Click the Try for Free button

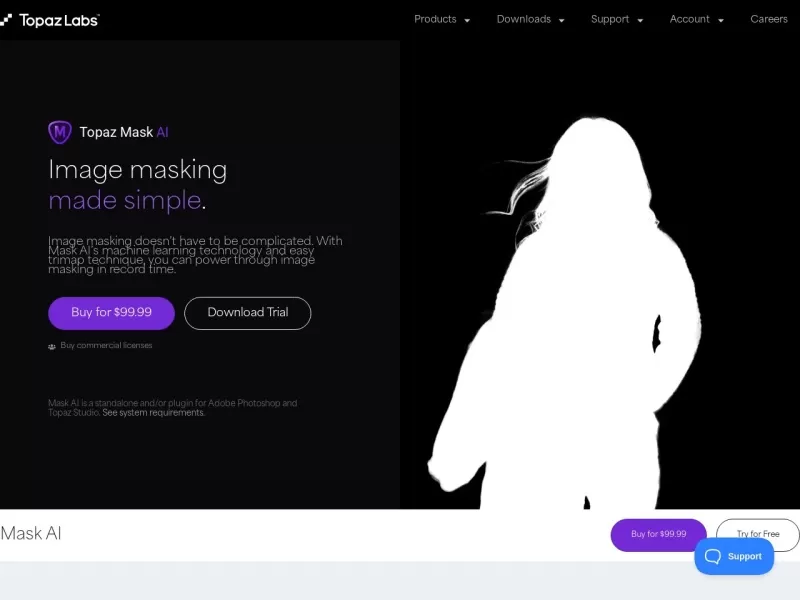pos(758,534)
